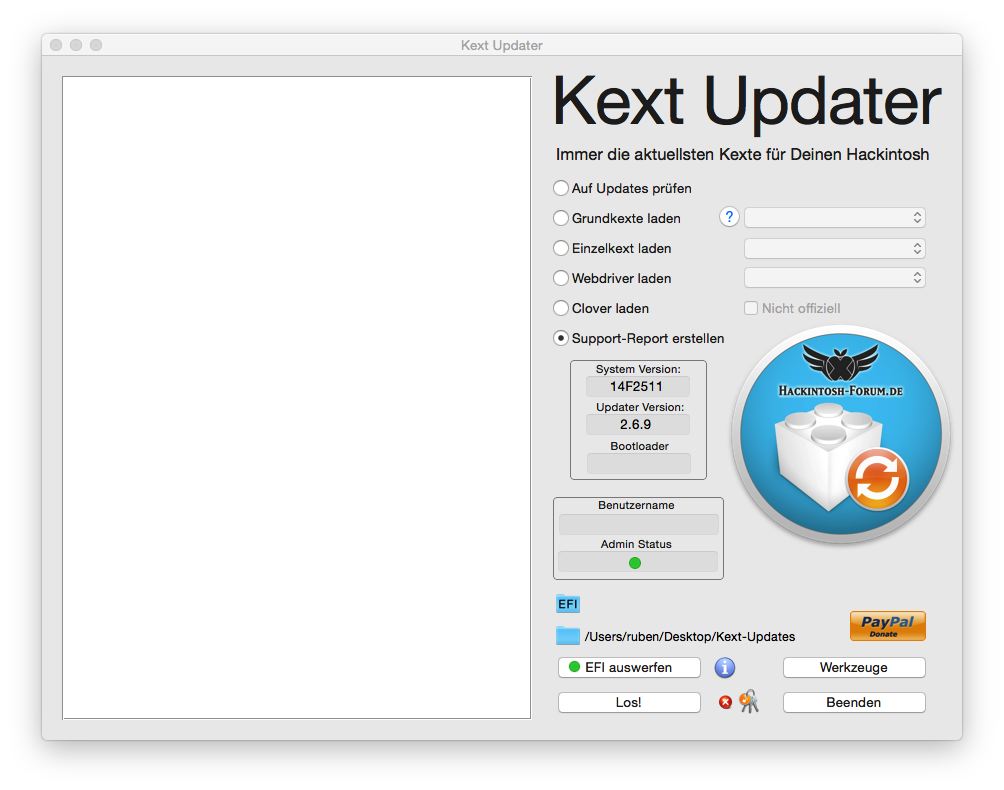Expand the Webdriver laden dropdown
The height and width of the screenshot is (790, 1004).
(834, 278)
